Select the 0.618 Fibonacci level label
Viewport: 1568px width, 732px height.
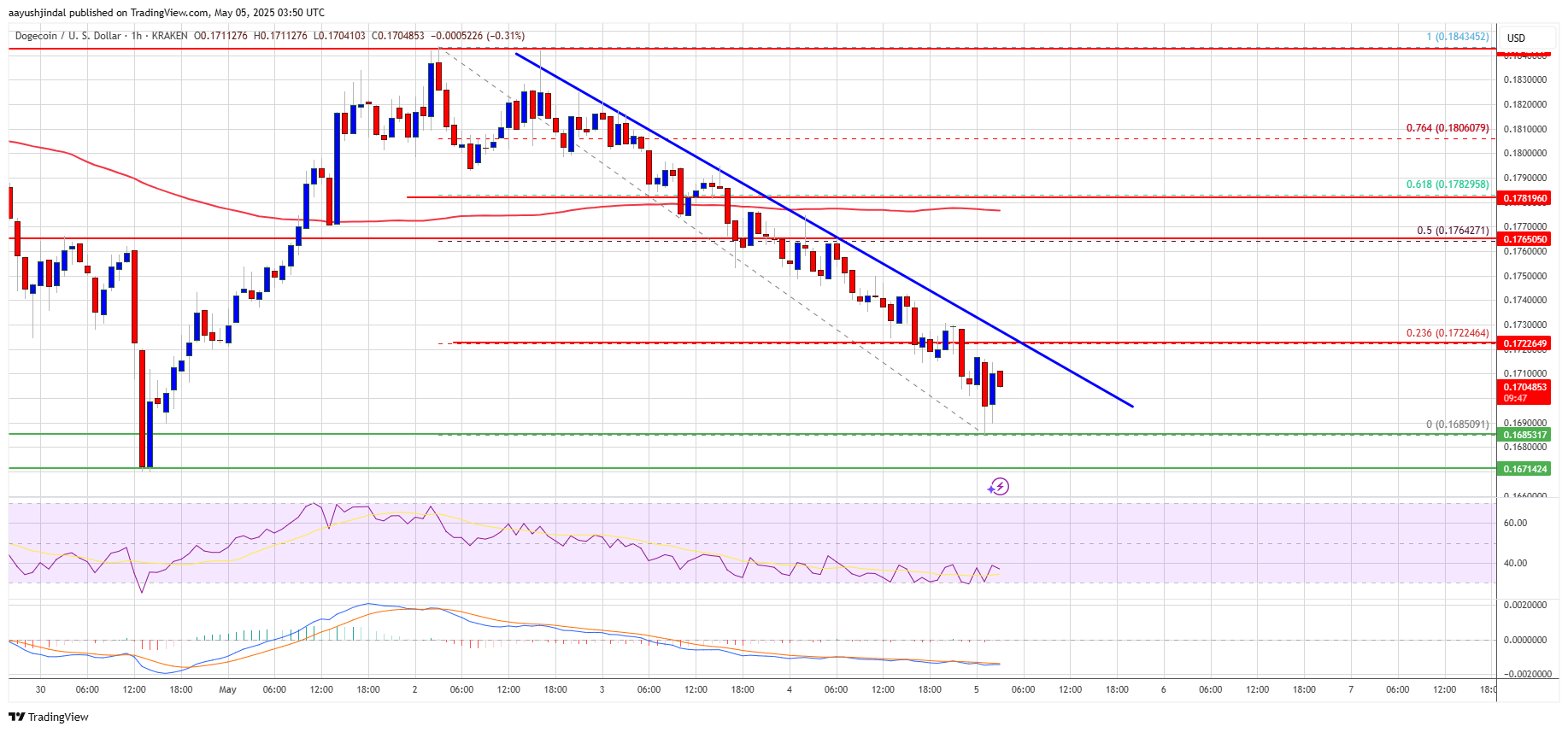[x=1448, y=184]
